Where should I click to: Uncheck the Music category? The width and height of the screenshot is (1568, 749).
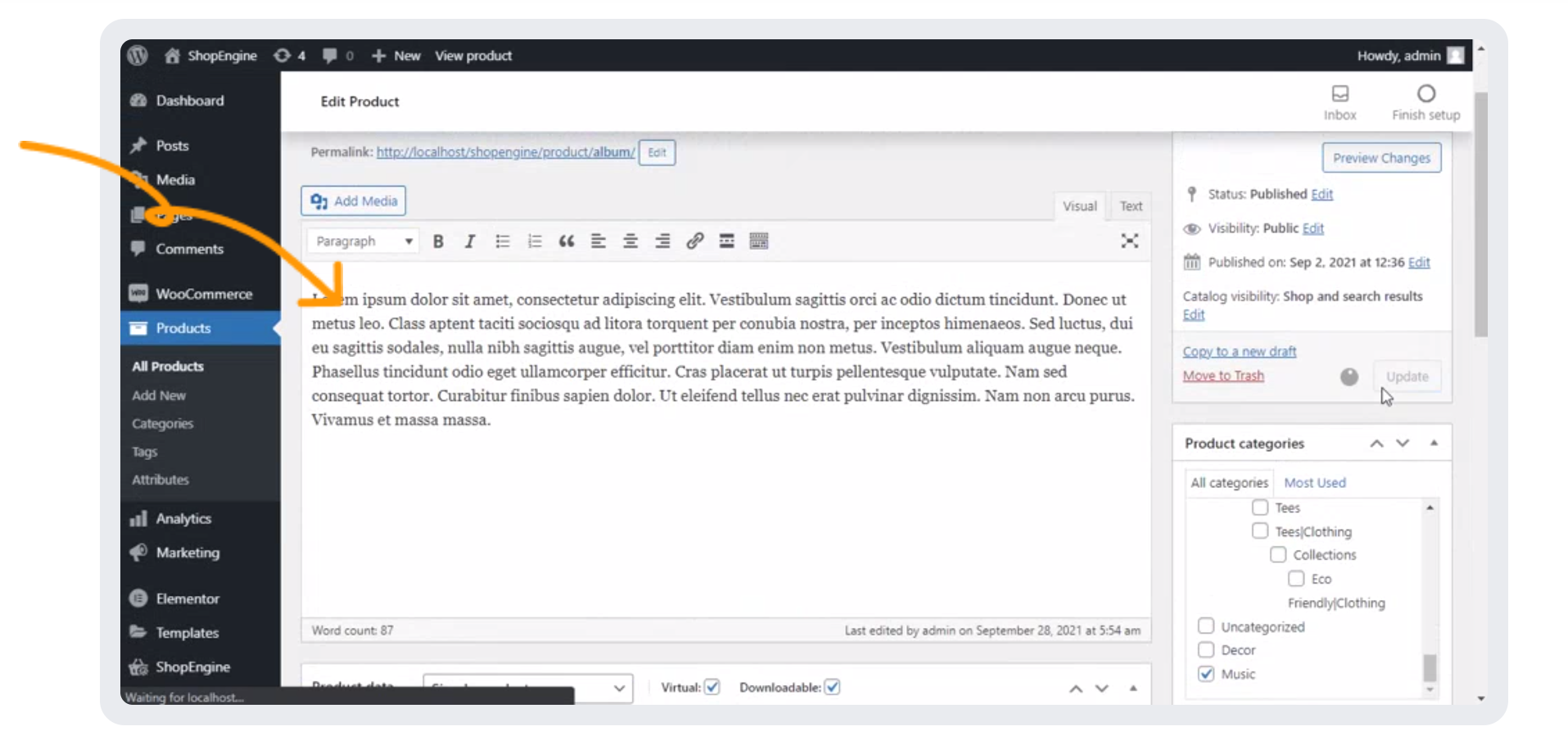(1206, 674)
